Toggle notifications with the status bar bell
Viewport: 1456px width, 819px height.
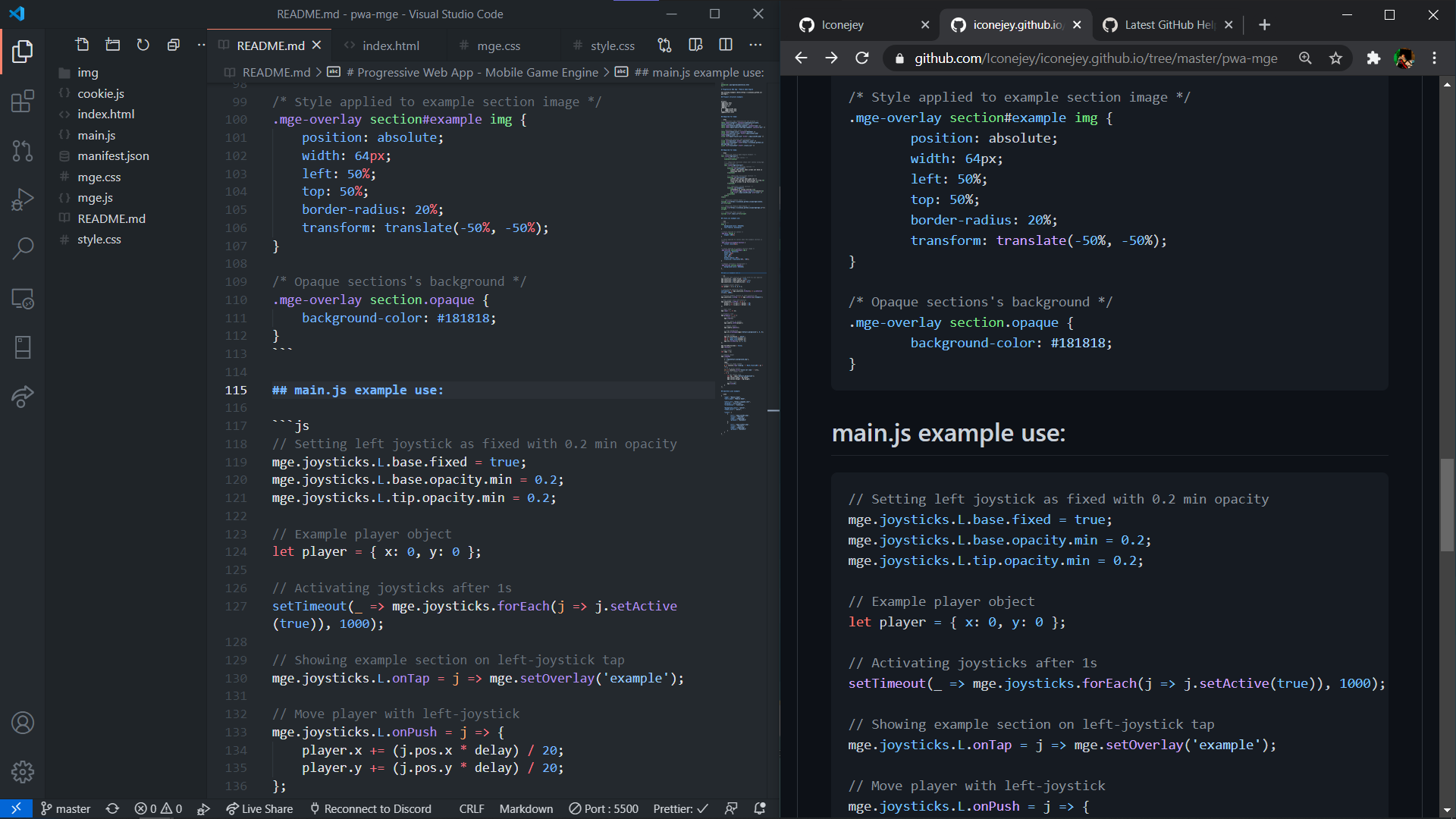760,808
